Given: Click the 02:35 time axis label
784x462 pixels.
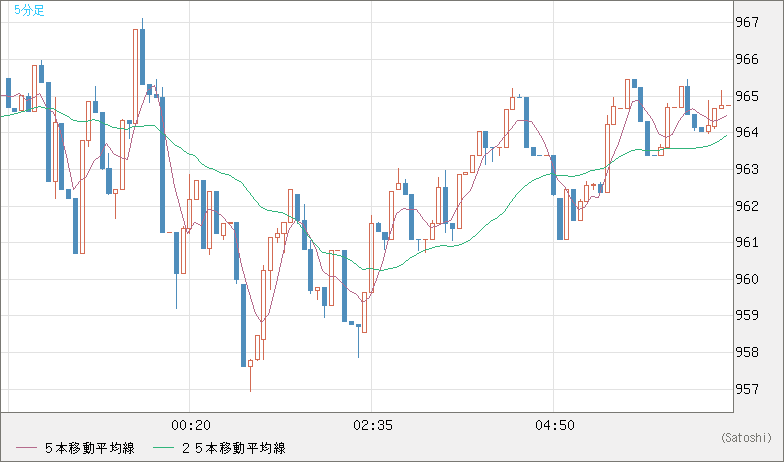Looking at the screenshot, I should pos(372,426).
